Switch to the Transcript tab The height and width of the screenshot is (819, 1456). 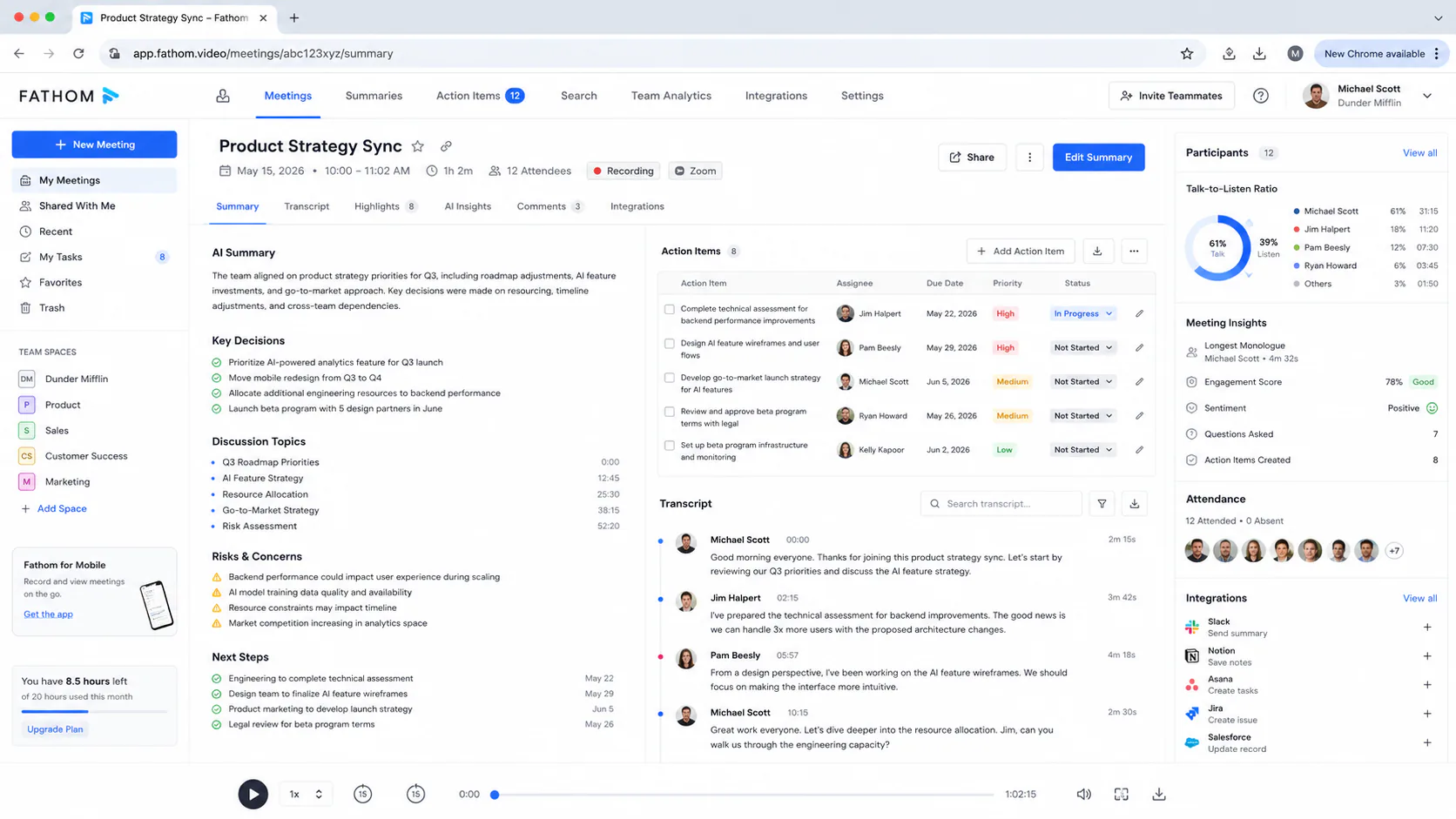point(307,206)
